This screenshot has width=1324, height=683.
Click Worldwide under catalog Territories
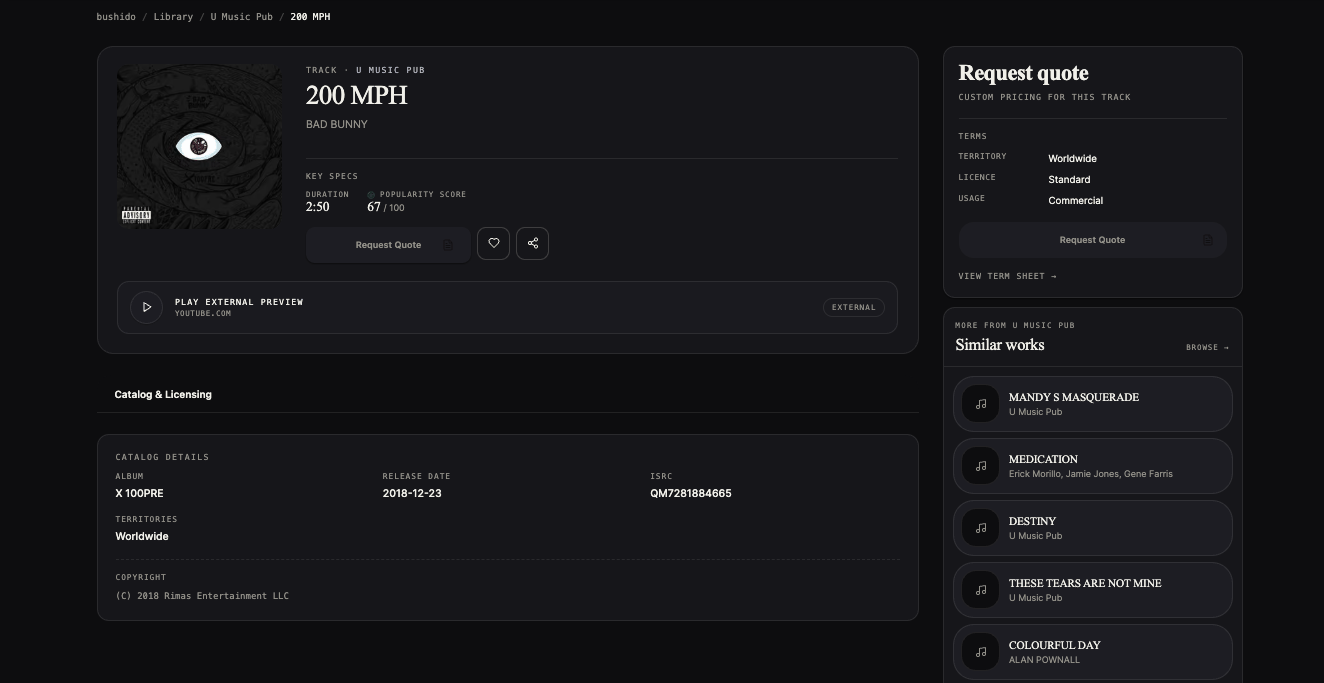[x=142, y=536]
